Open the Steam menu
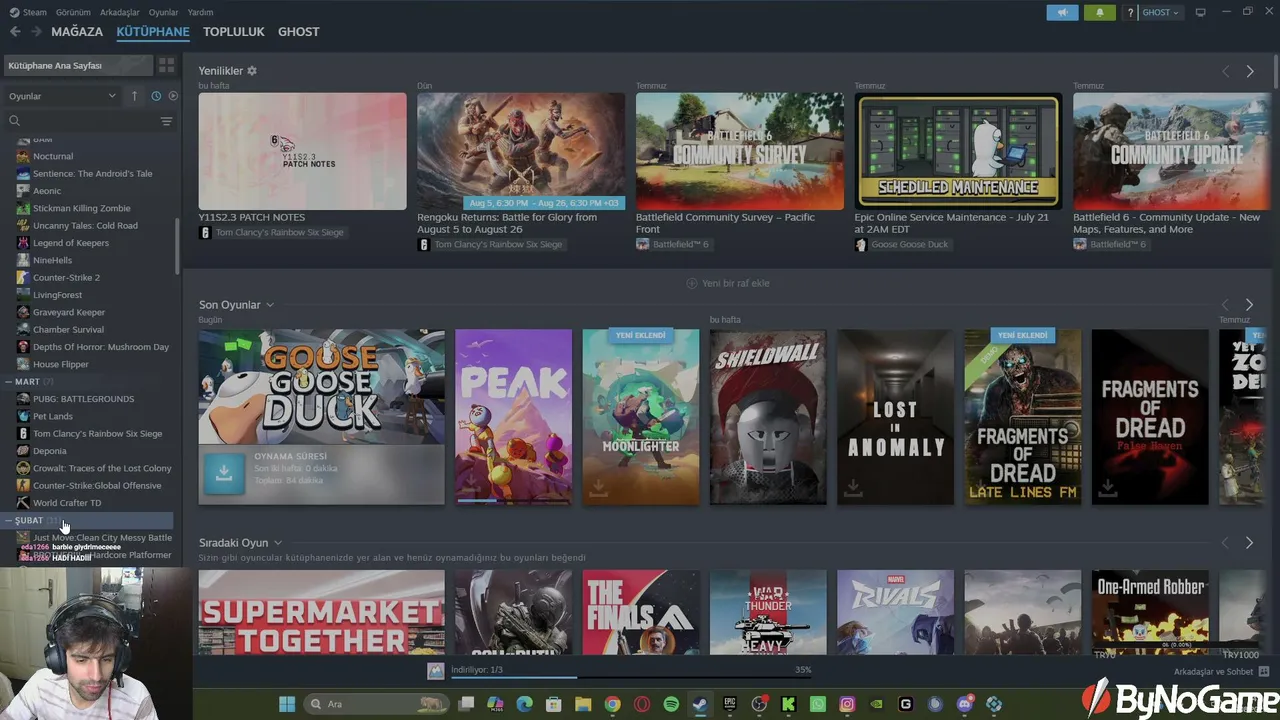This screenshot has height=720, width=1280. 28,12
